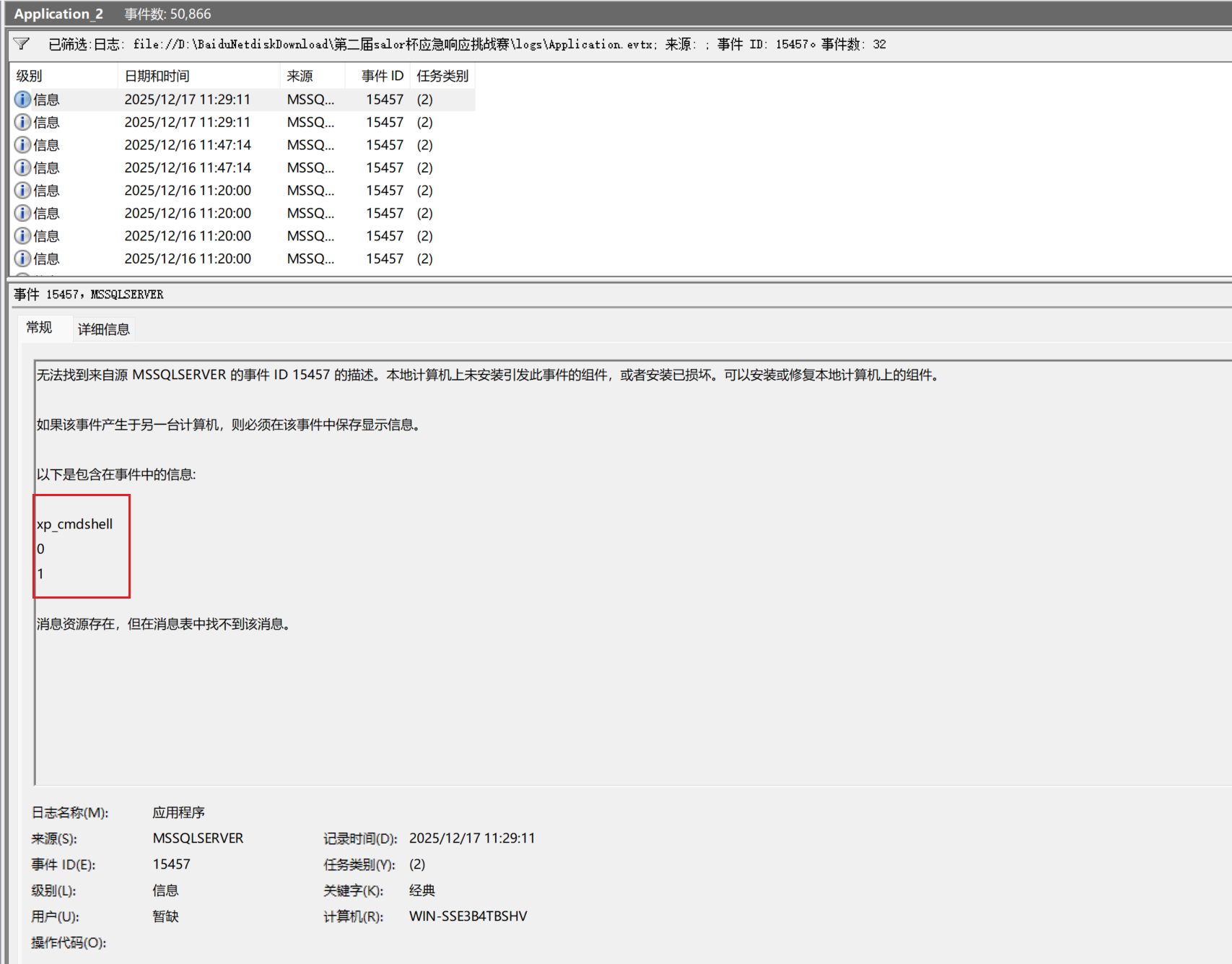1232x964 pixels.
Task: Click level value '信息' in details pane
Action: pyautogui.click(x=165, y=890)
